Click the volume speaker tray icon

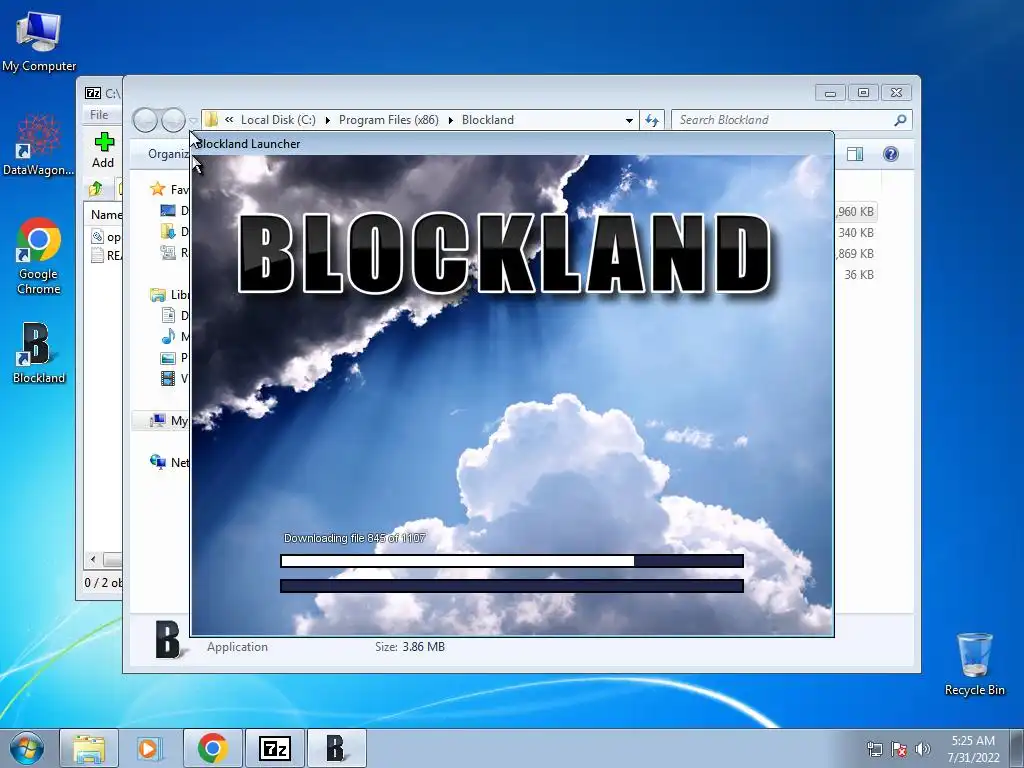(x=922, y=749)
